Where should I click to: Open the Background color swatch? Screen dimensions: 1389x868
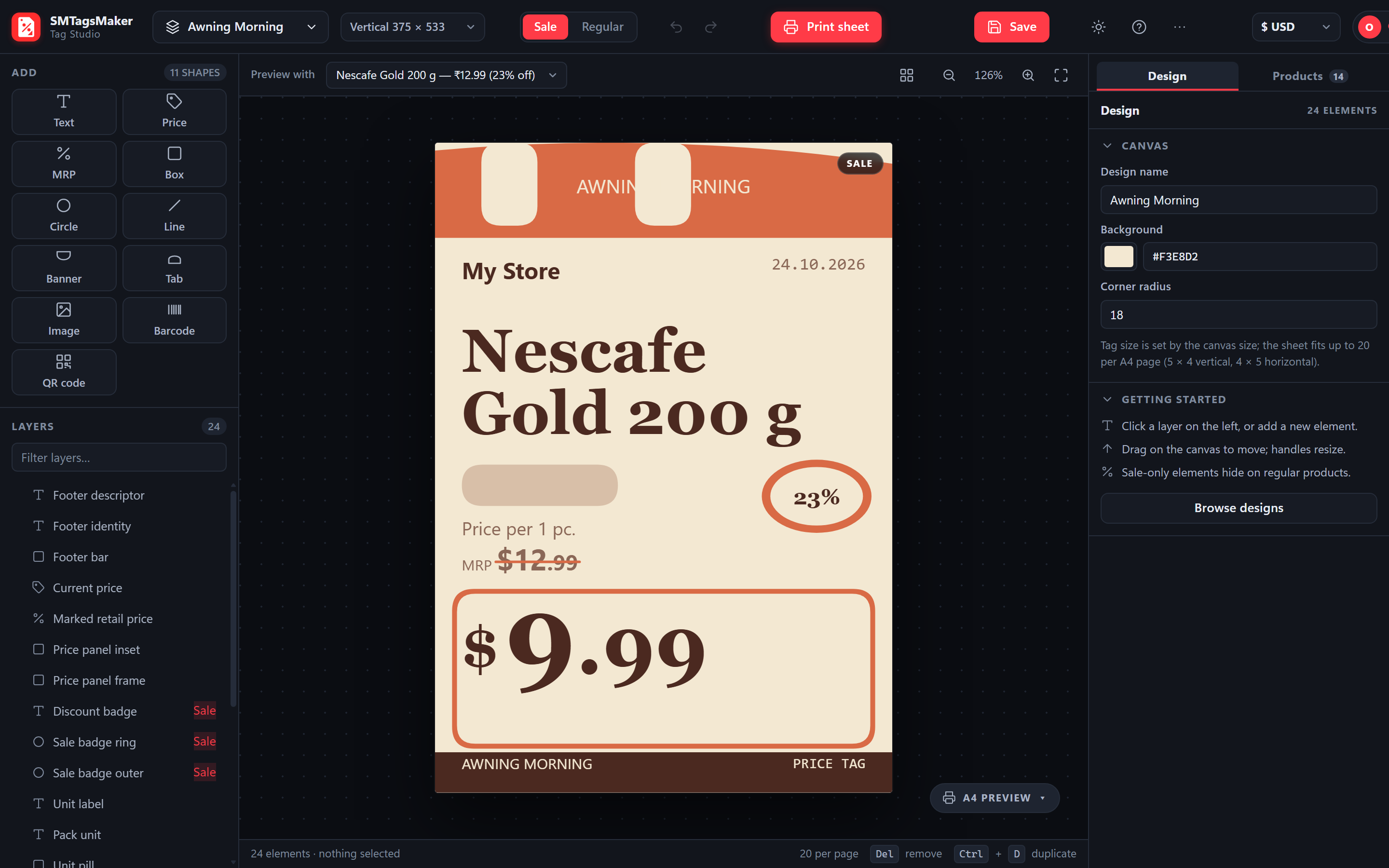coord(1118,257)
